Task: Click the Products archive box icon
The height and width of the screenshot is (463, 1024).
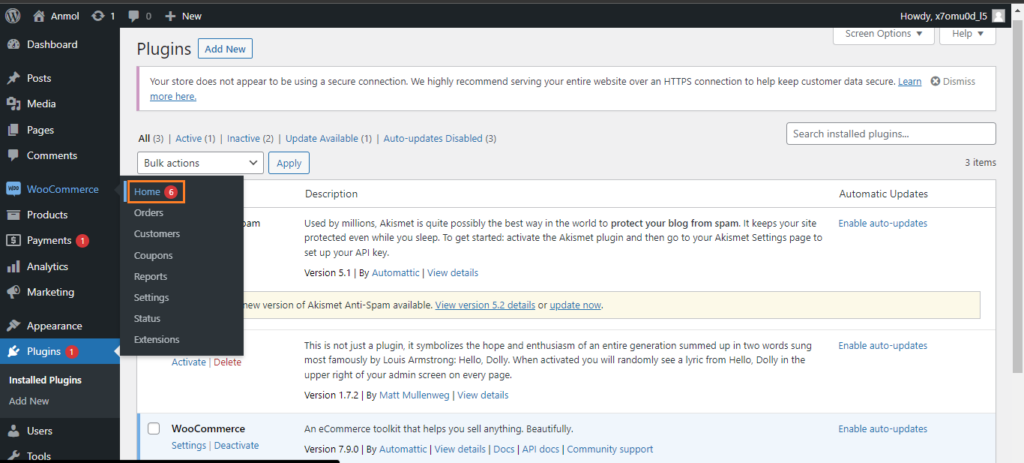Action: pyautogui.click(x=13, y=215)
